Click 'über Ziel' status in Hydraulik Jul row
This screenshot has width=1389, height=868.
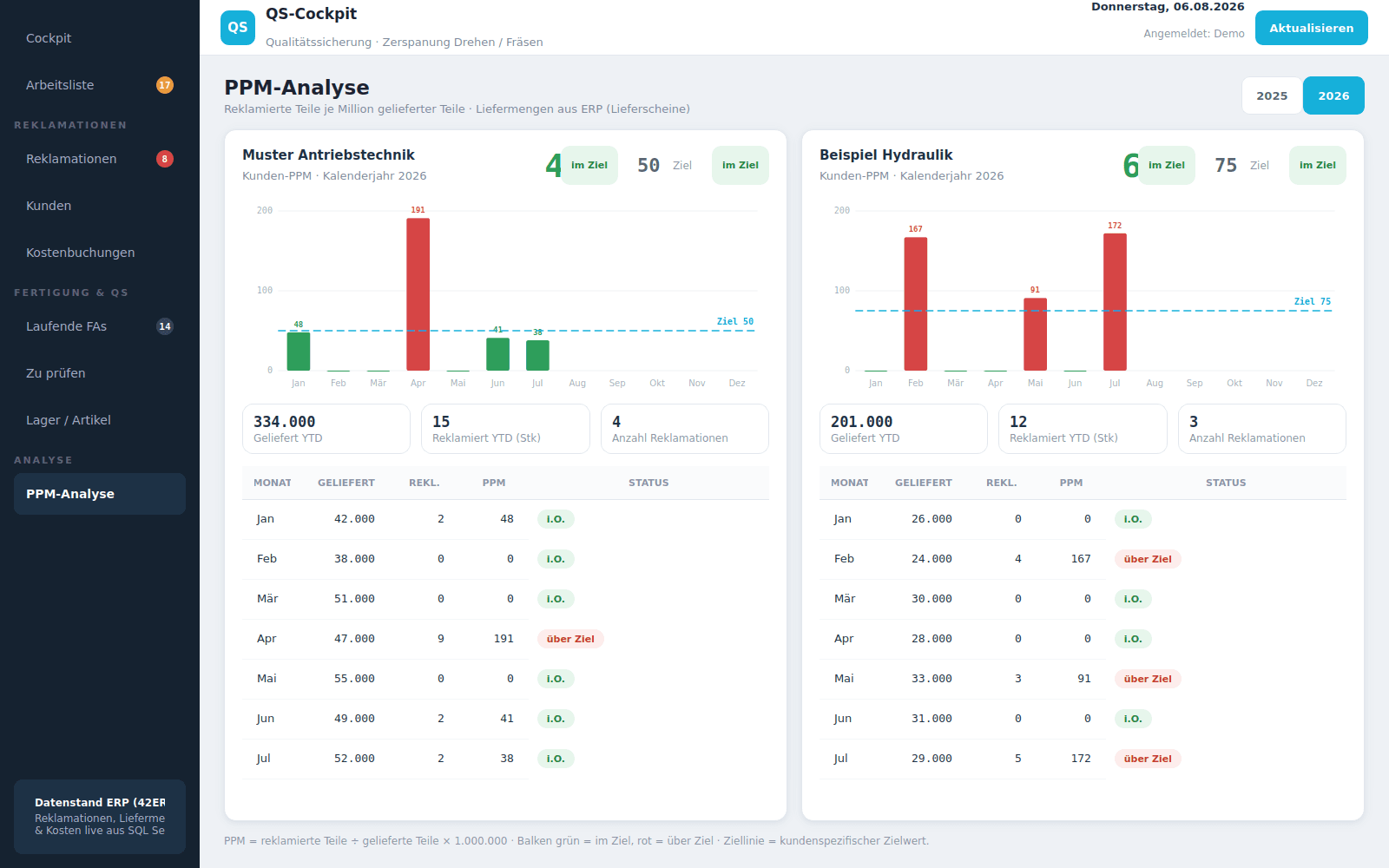point(1148,759)
